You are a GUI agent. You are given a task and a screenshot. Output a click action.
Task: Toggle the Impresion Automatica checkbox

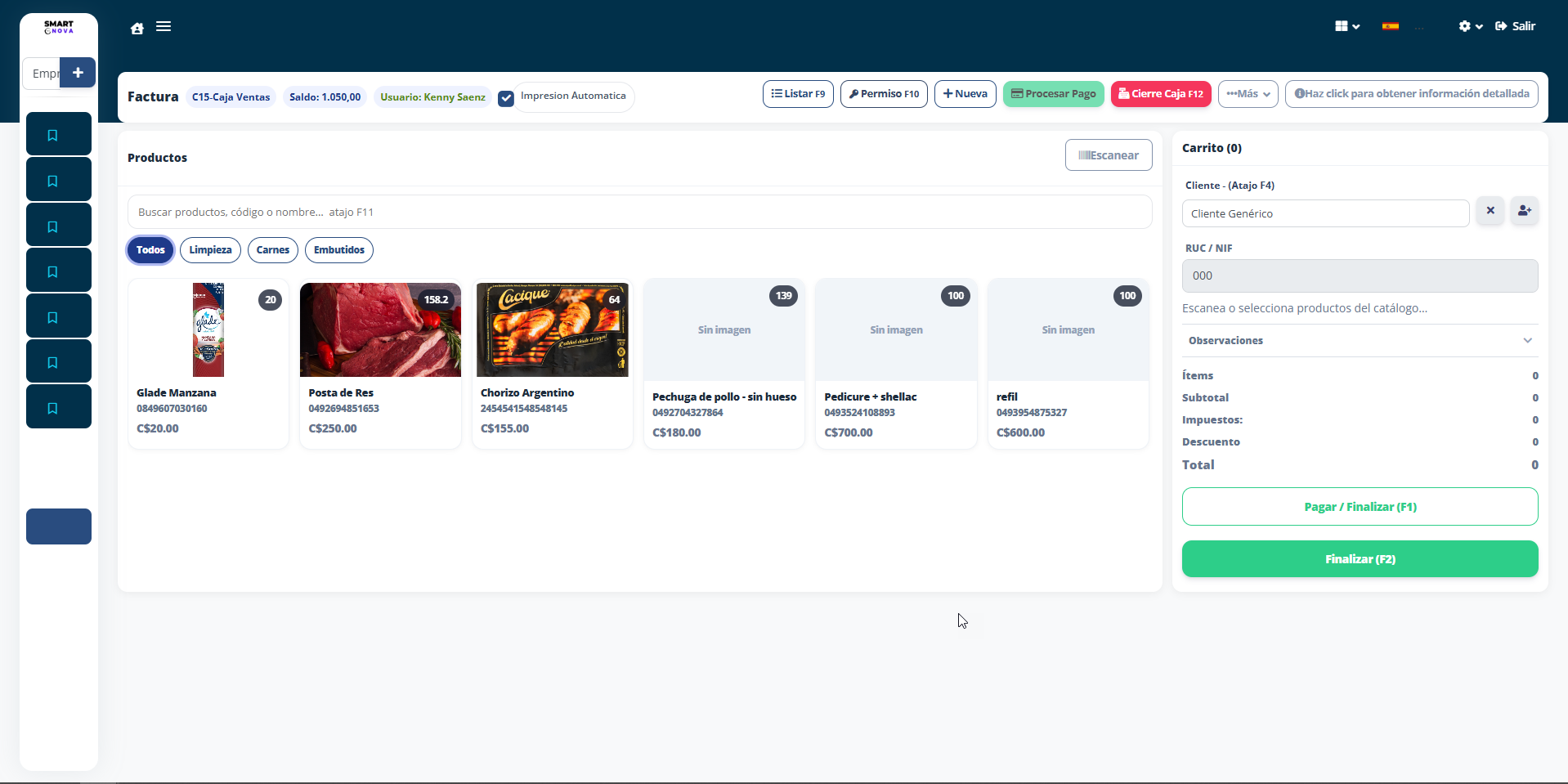pos(506,98)
